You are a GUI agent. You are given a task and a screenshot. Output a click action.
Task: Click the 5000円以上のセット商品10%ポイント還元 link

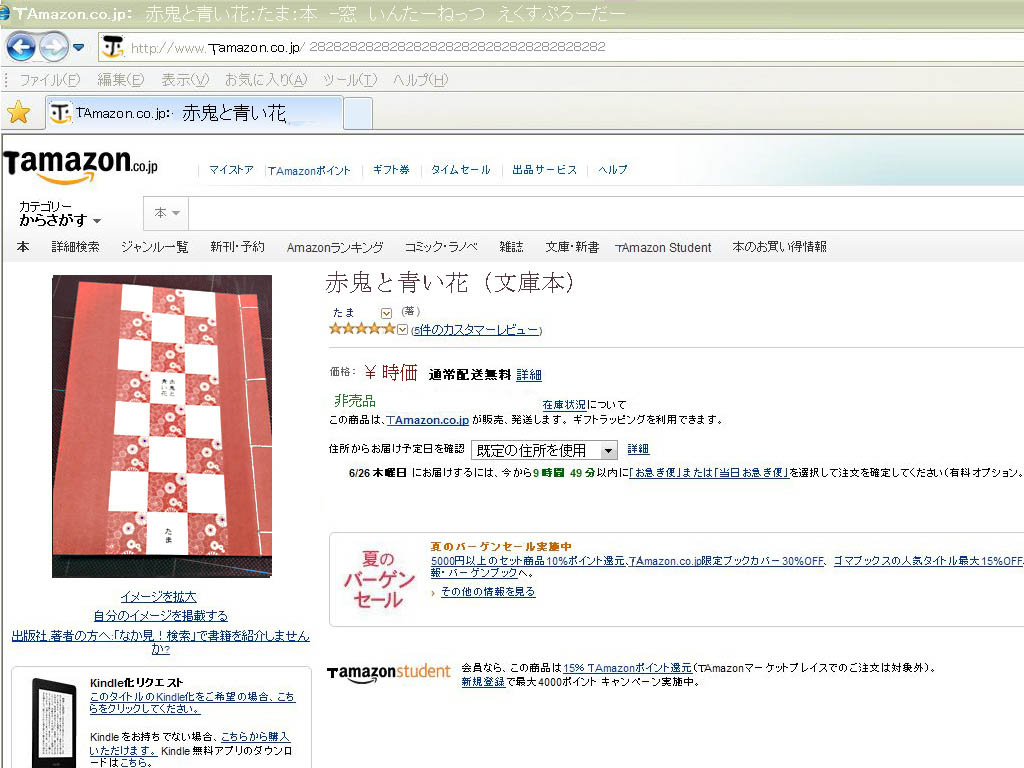[528, 561]
